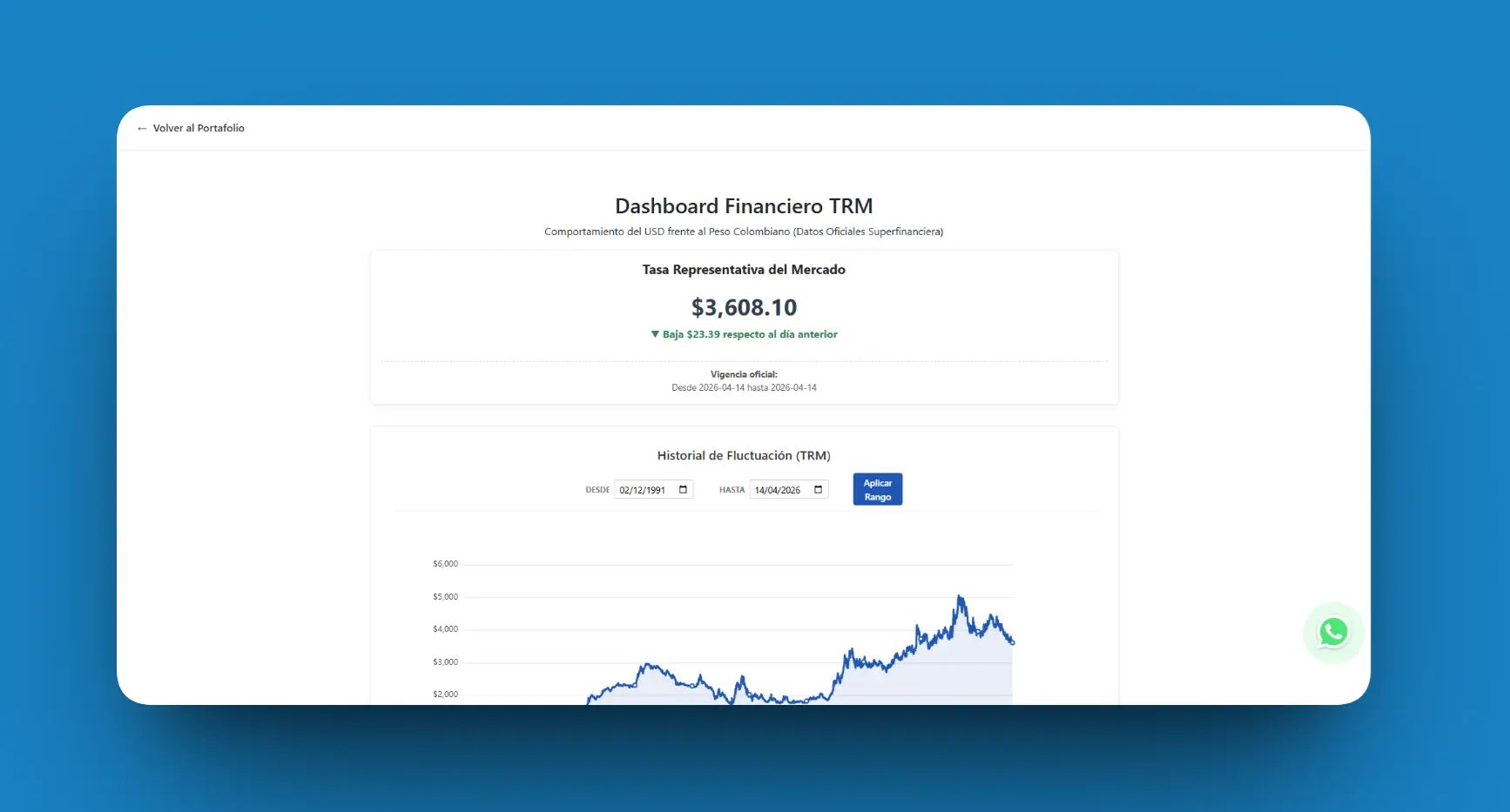Open WhatsApp chat via floating green icon
1510x812 pixels.
click(1333, 633)
